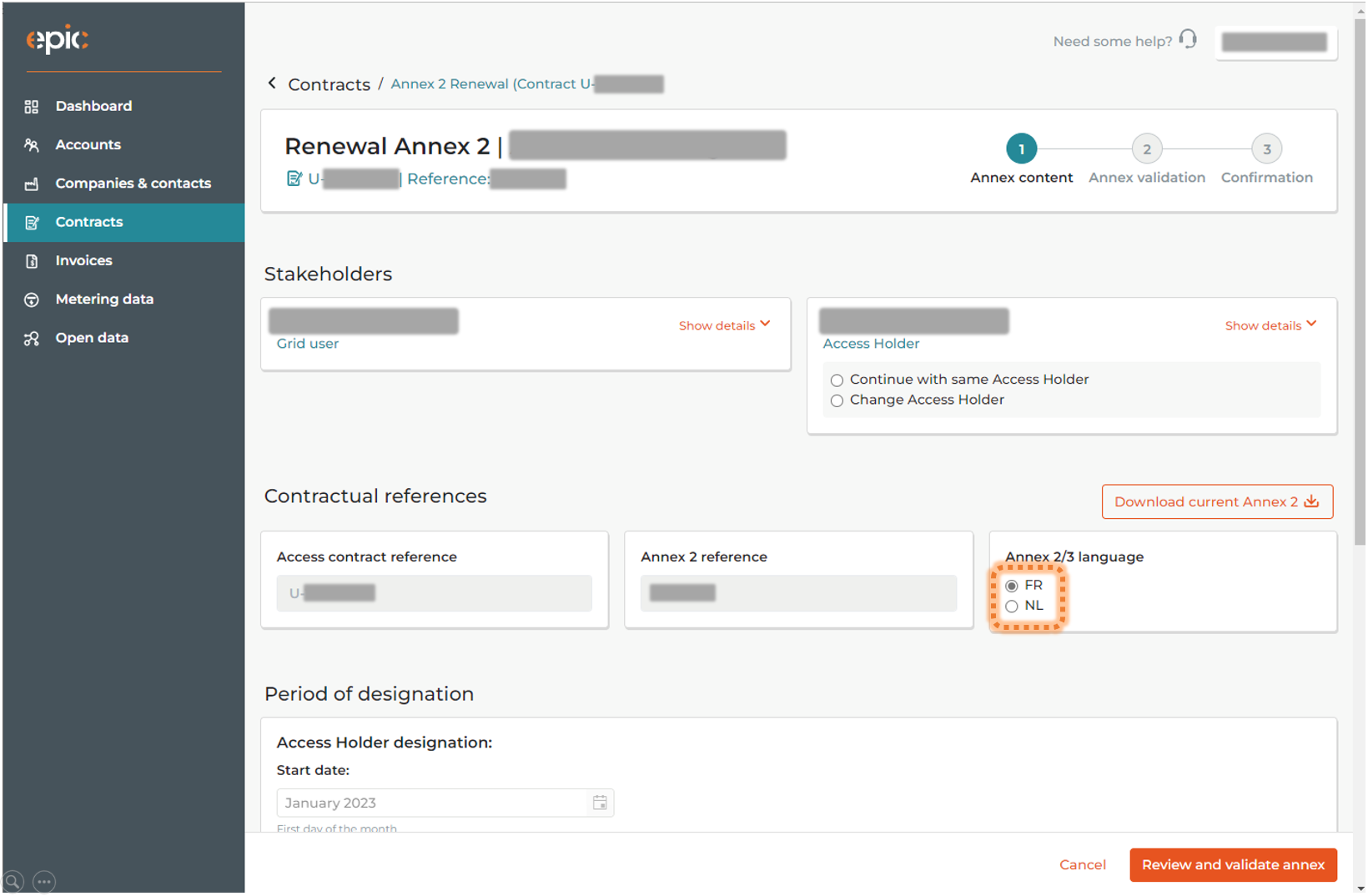Click the Annex 2 reference field
The image size is (1368, 896).
coord(798,593)
